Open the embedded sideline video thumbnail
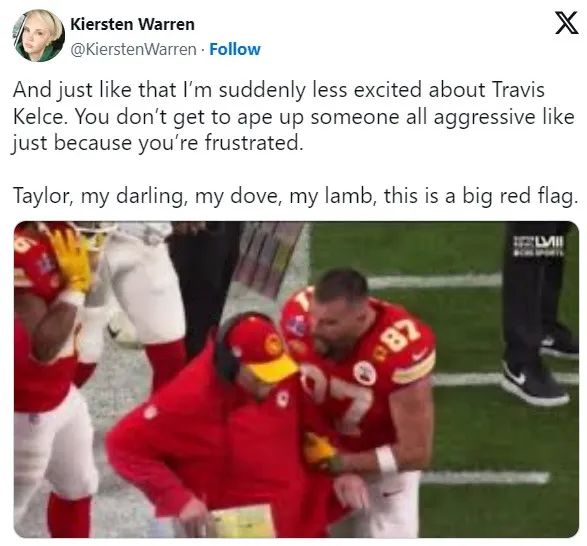The height and width of the screenshot is (546, 587). tap(296, 379)
